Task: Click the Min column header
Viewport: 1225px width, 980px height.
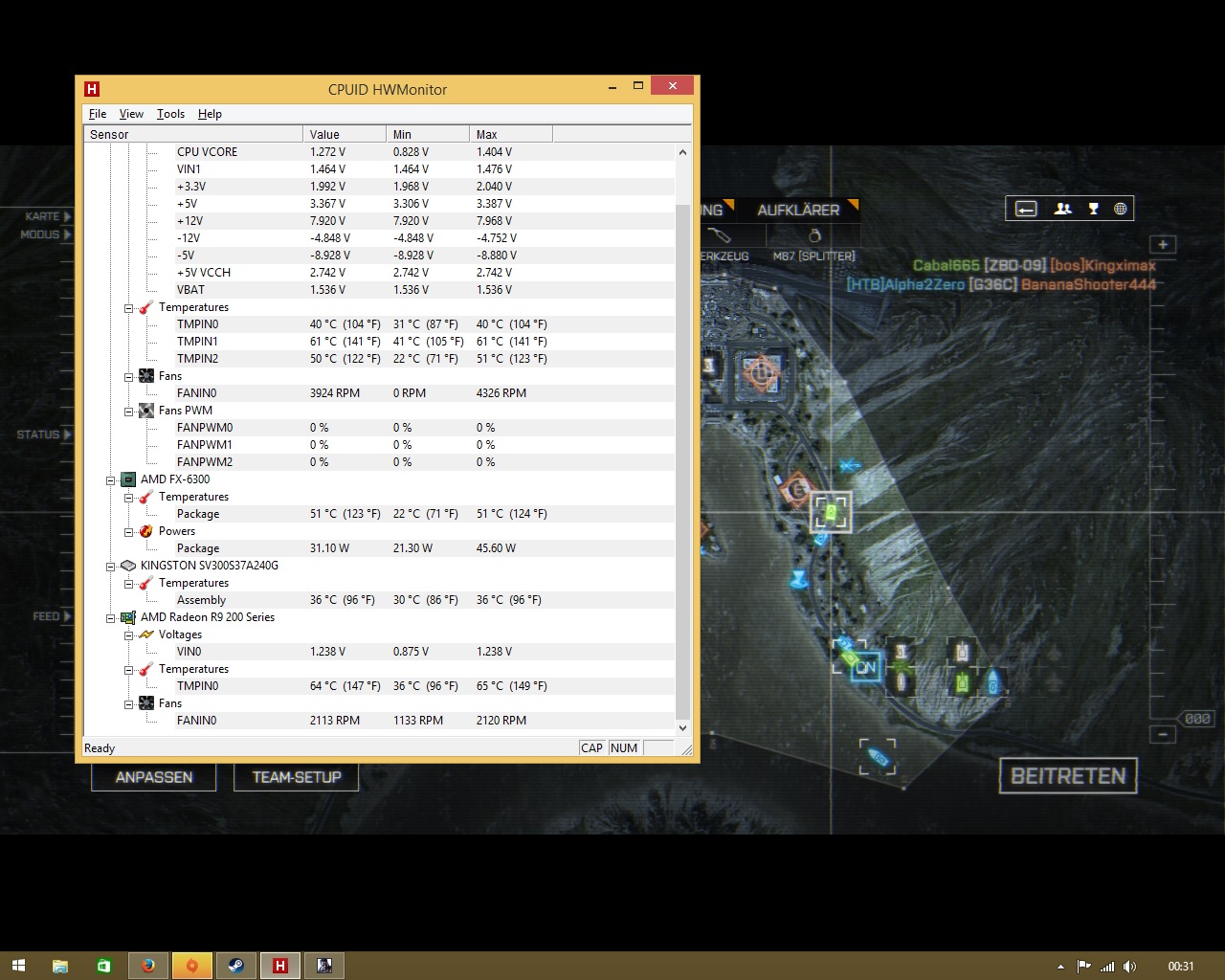Action: tap(428, 134)
